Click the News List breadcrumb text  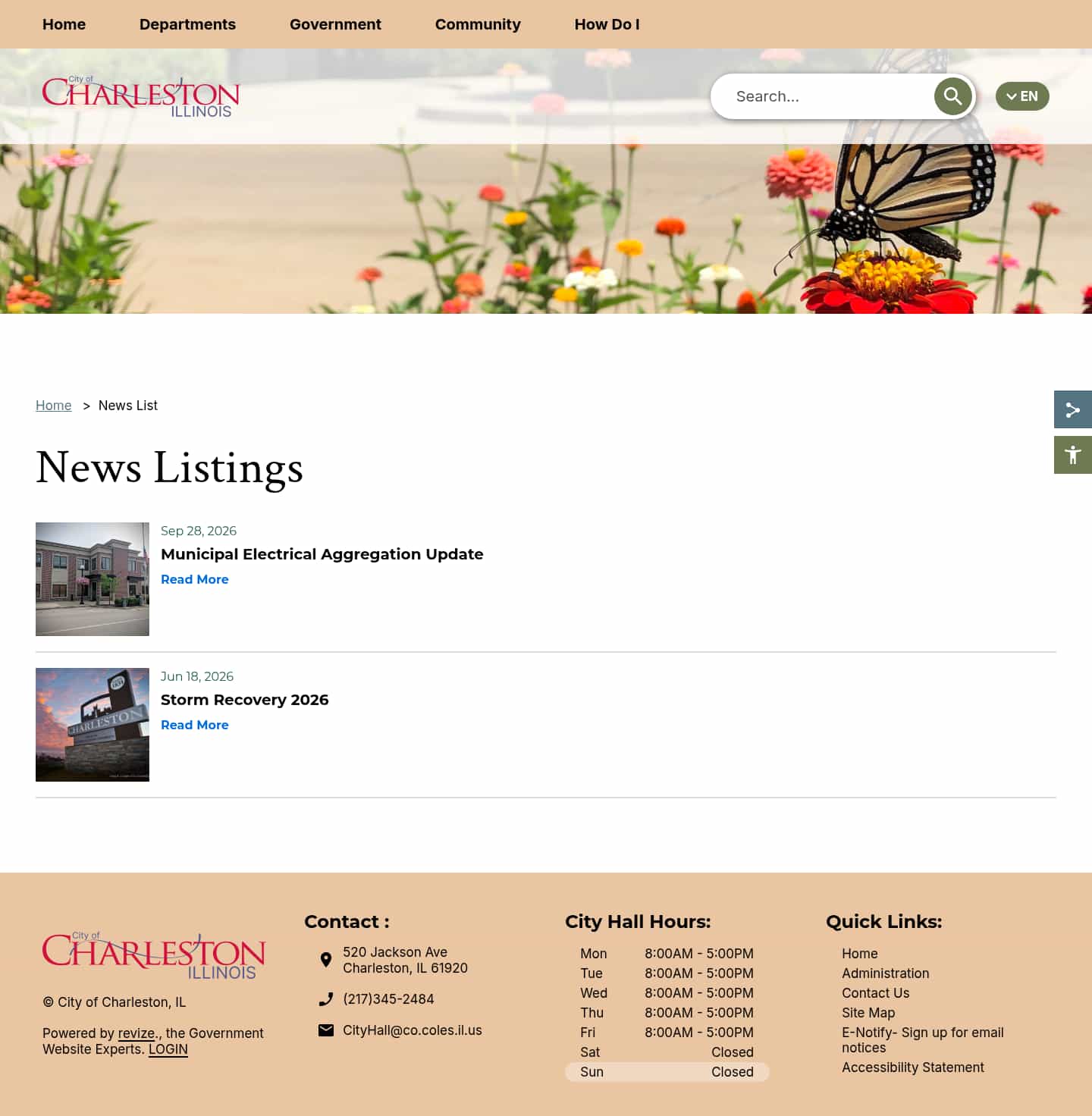128,406
